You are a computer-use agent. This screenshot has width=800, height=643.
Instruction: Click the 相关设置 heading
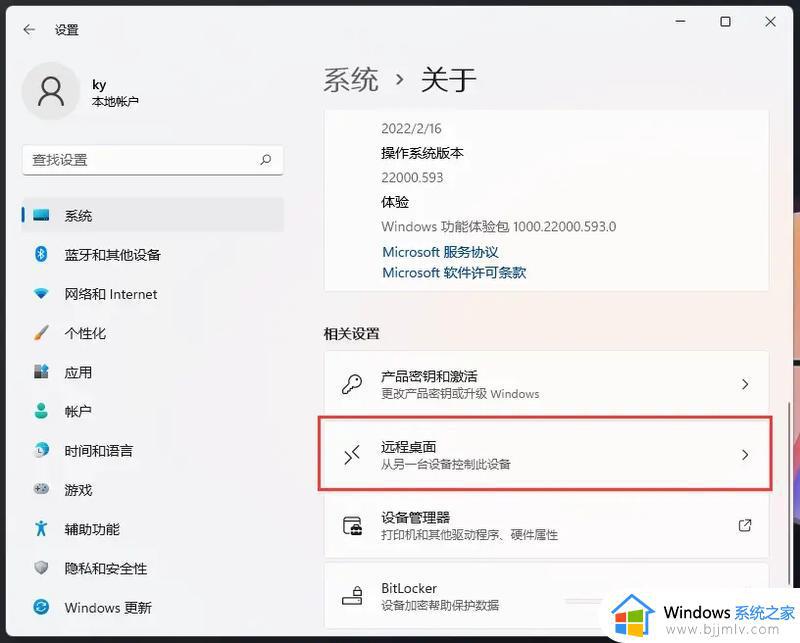pos(352,334)
